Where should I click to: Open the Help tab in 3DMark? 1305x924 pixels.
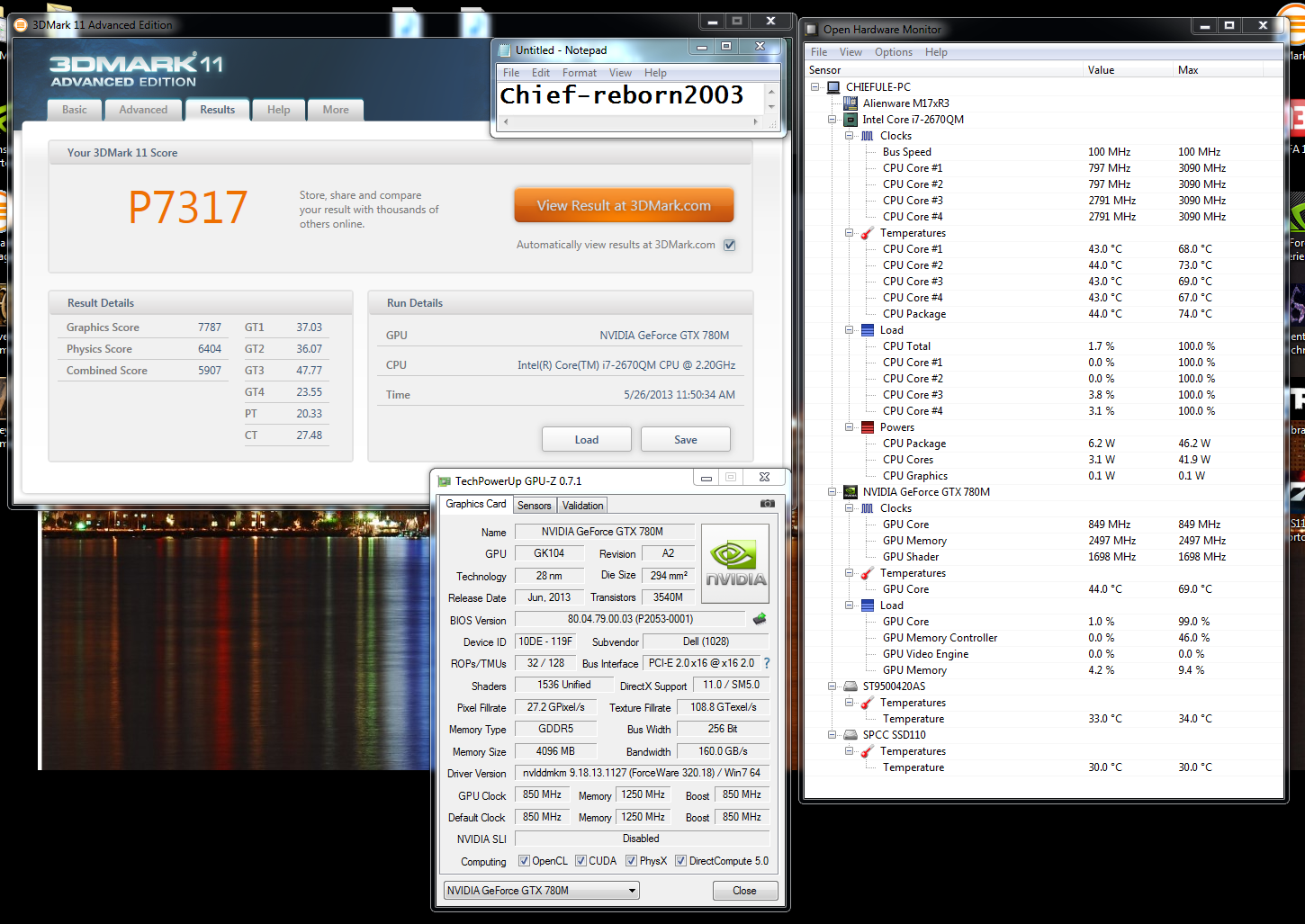pyautogui.click(x=278, y=110)
